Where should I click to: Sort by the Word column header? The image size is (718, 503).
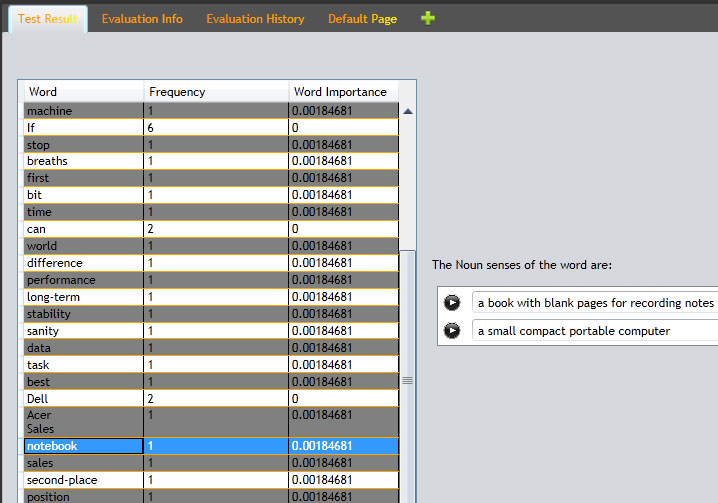[84, 92]
